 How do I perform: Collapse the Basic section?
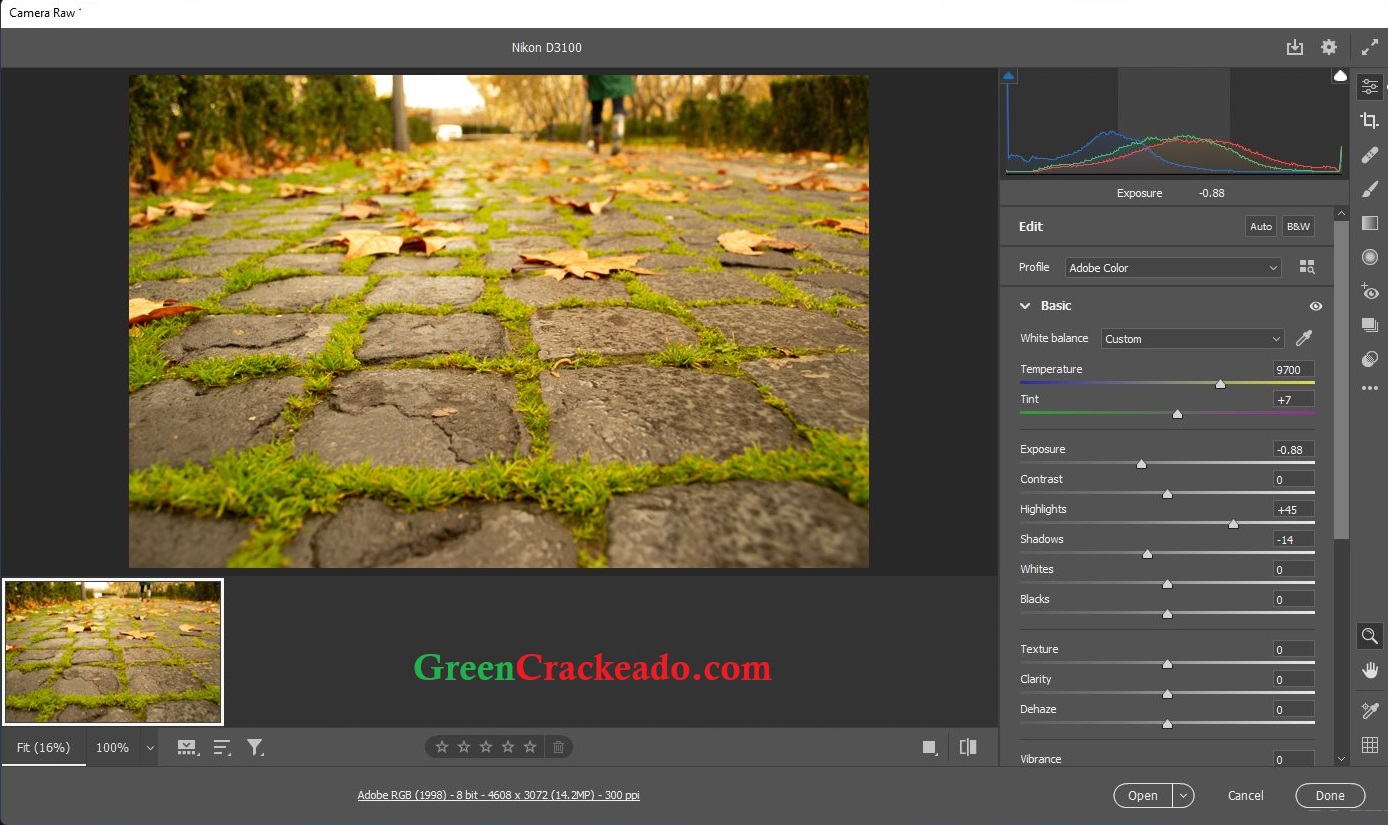[x=1025, y=306]
